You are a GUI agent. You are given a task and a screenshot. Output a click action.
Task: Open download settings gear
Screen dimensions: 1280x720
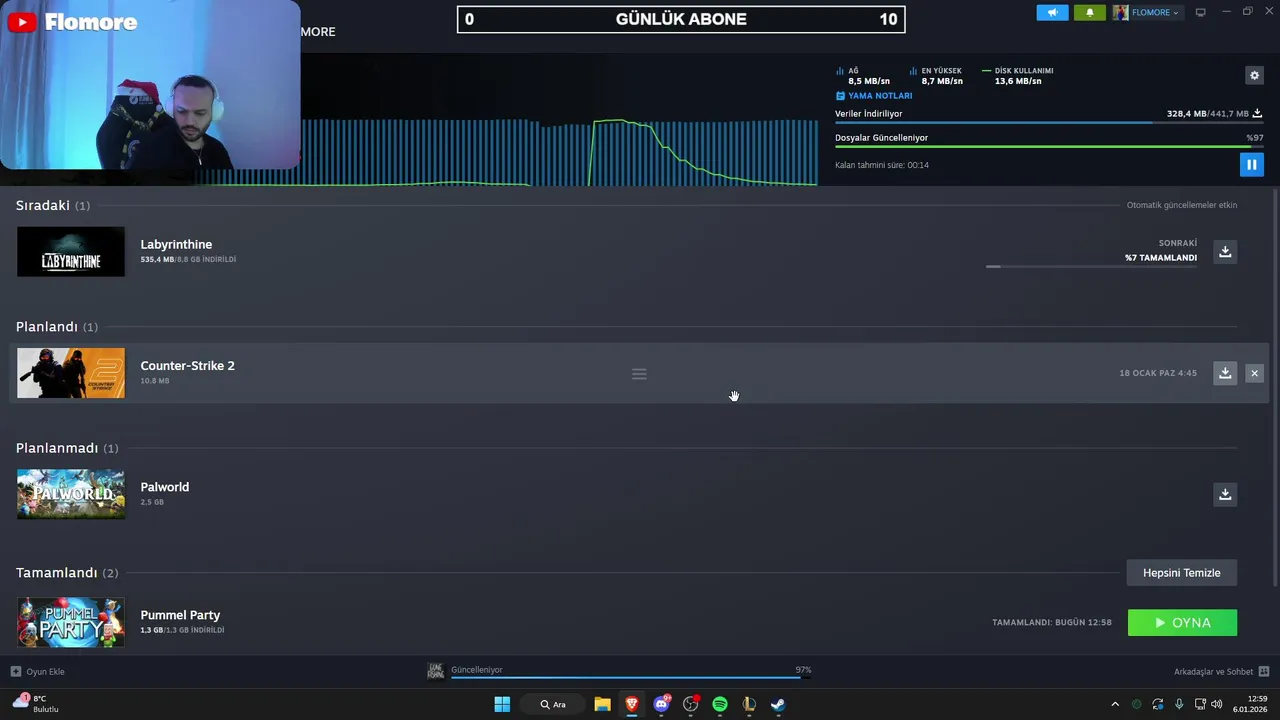pos(1254,75)
